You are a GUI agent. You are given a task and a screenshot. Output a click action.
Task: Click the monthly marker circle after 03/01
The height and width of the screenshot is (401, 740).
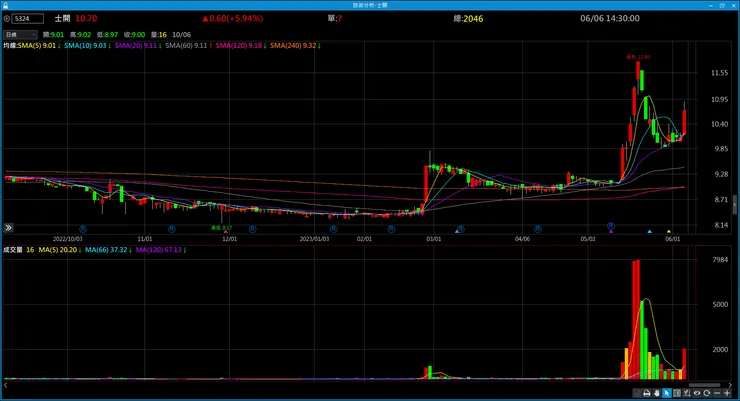click(461, 229)
